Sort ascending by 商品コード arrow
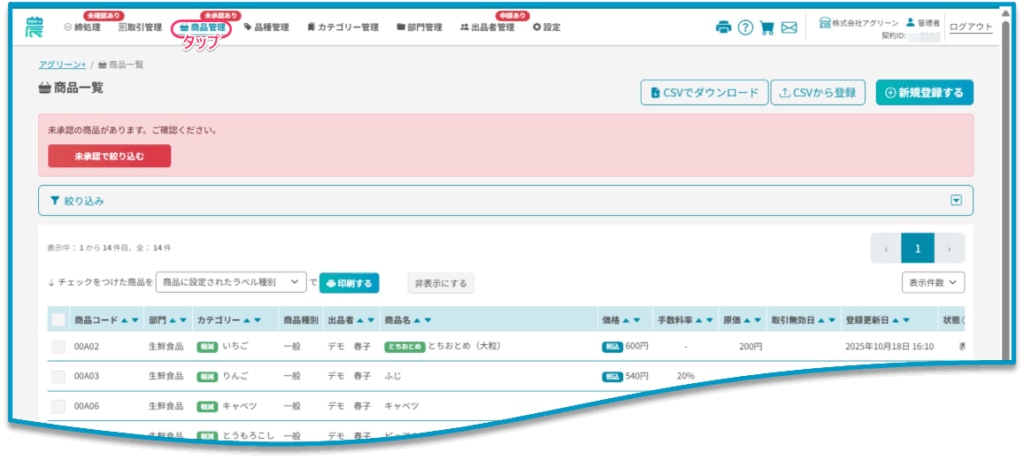Screen dimensions: 1024x460 coord(124,321)
